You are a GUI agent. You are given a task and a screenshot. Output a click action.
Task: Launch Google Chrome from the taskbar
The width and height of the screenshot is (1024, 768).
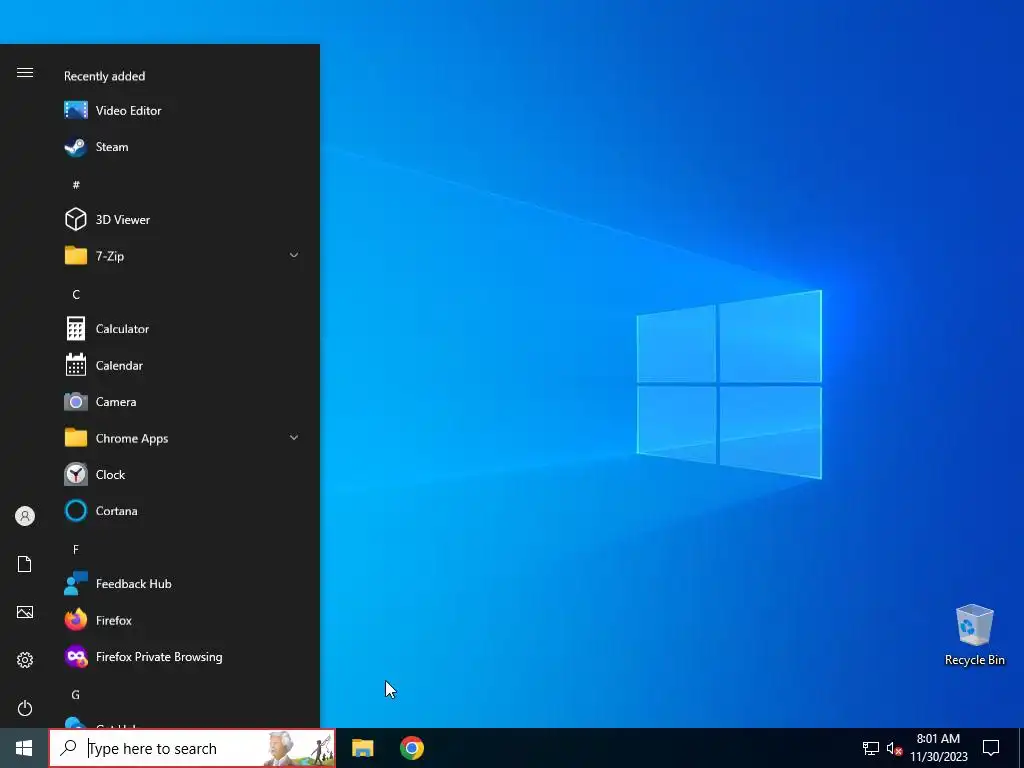point(412,748)
